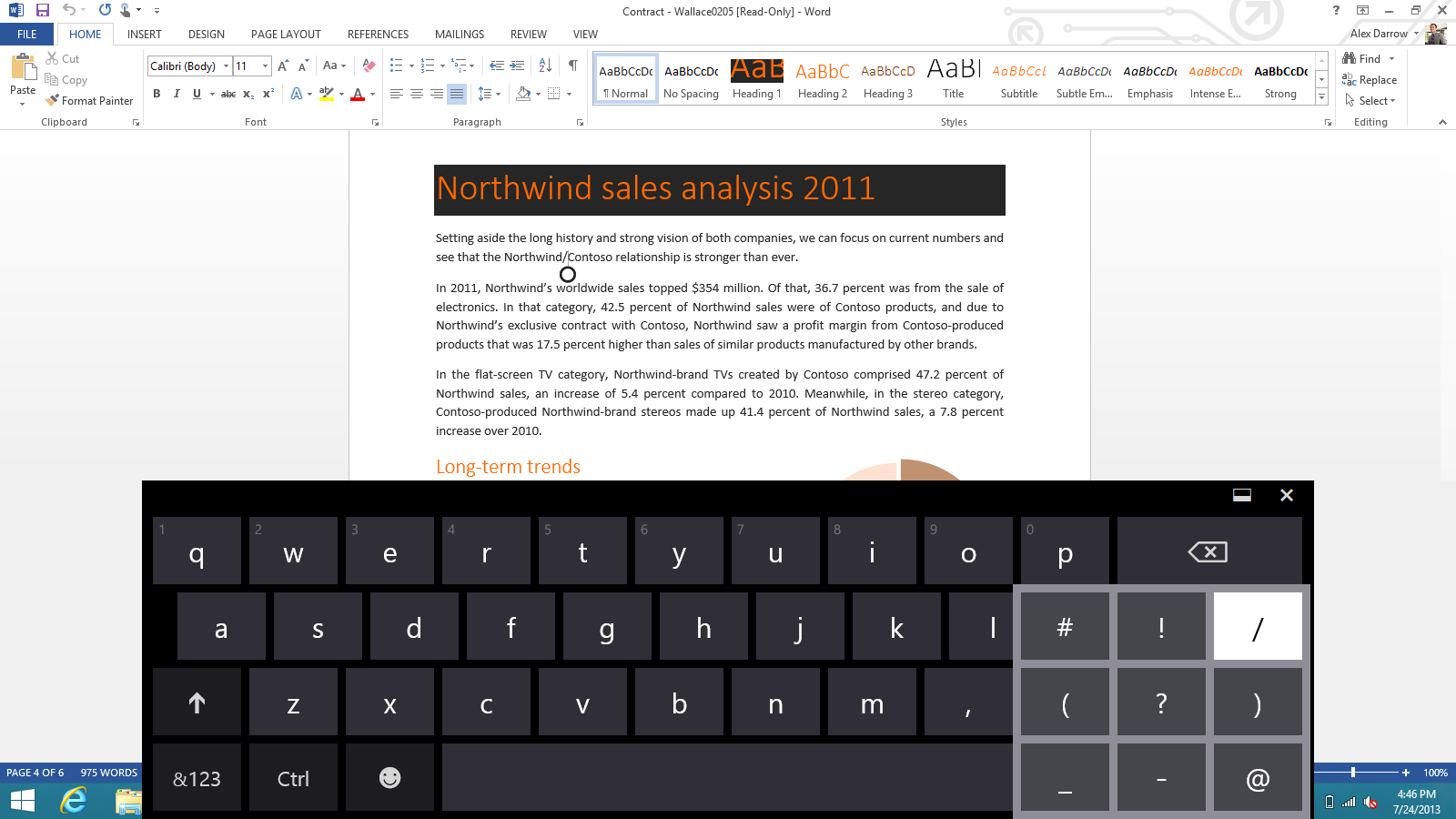This screenshot has width=1456, height=819.
Task: Open the font name dropdown
Action: click(x=227, y=66)
